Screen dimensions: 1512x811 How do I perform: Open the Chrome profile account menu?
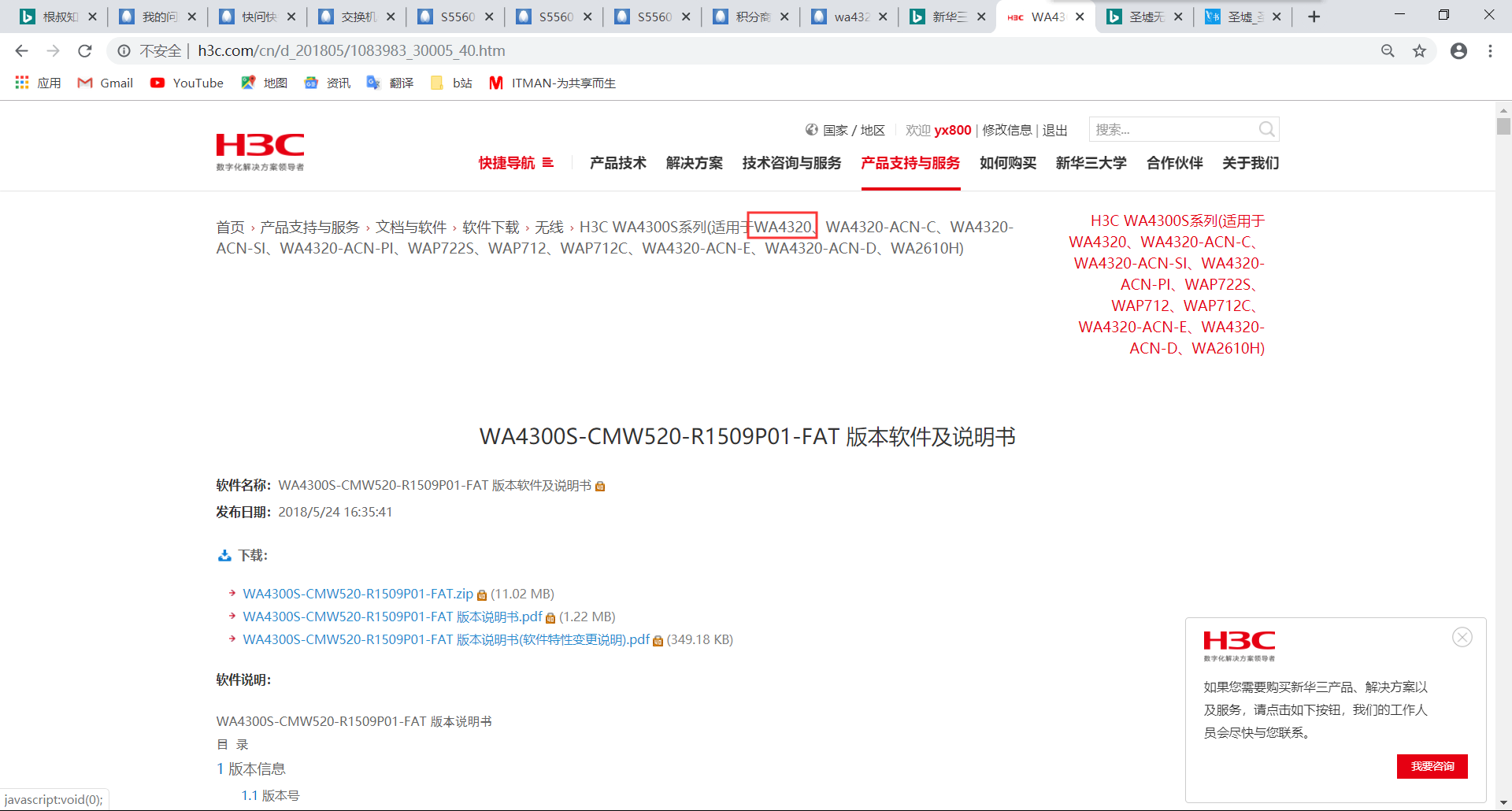click(1458, 51)
